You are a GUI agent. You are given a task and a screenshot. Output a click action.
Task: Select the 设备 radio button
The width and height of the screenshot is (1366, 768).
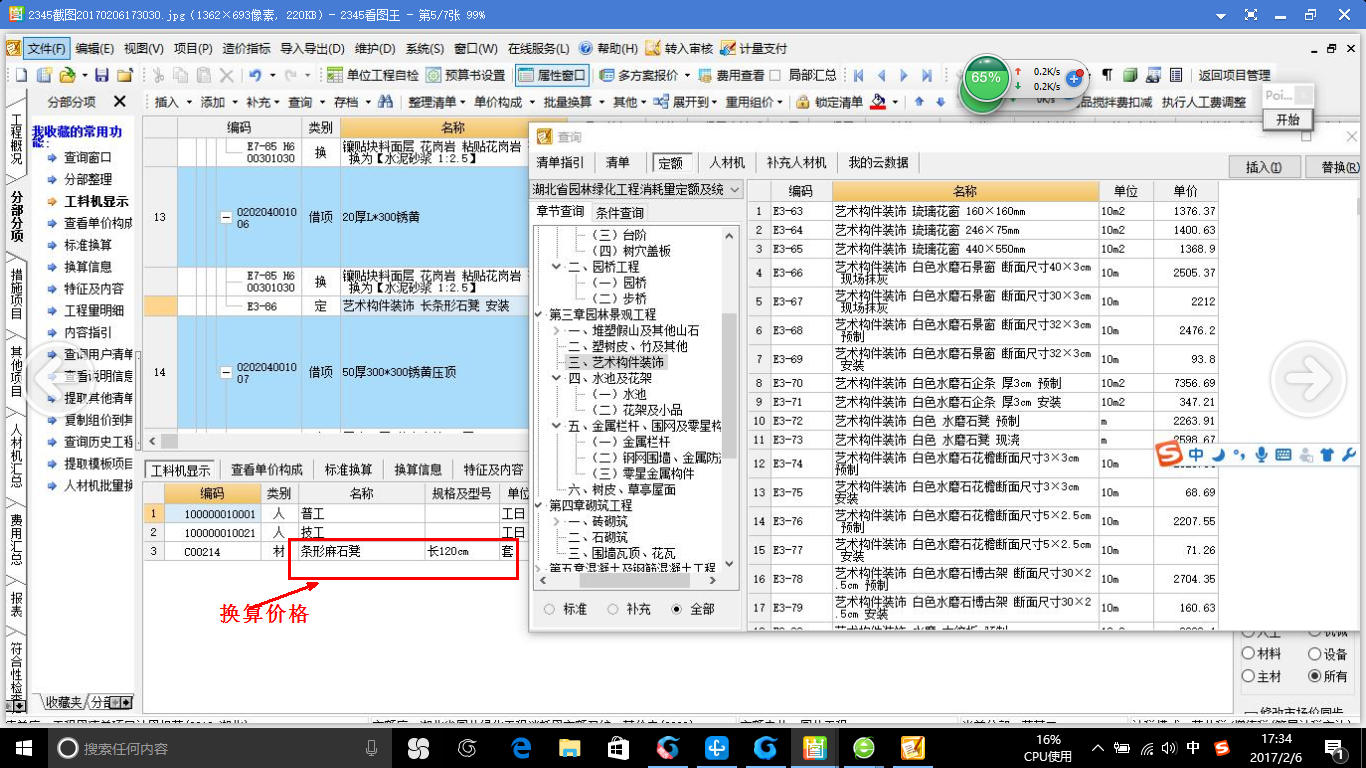[1314, 654]
